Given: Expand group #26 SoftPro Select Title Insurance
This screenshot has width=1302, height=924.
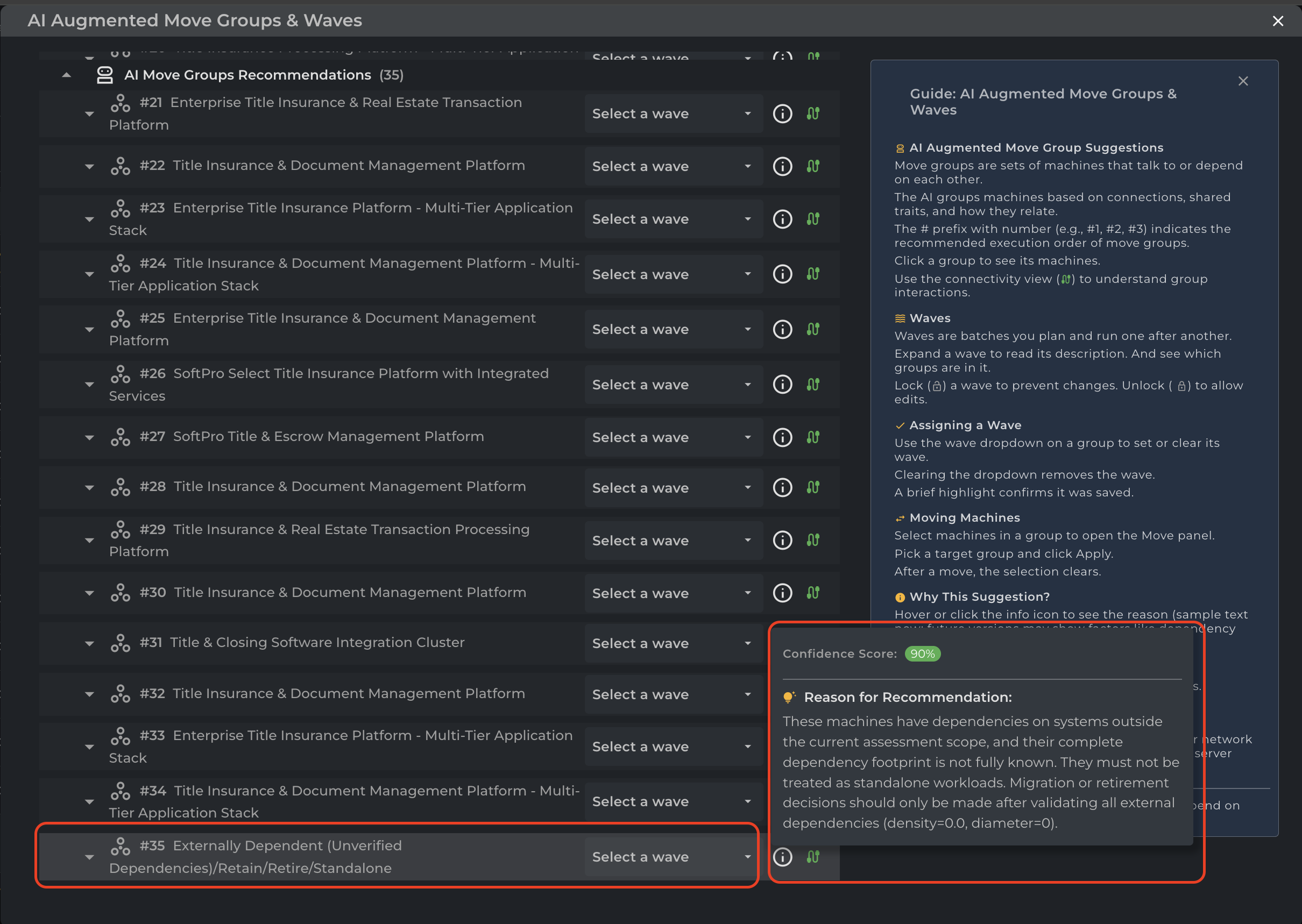Looking at the screenshot, I should [89, 385].
